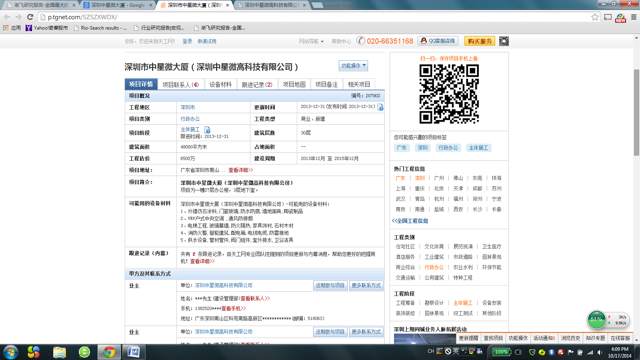Open Chrome from the Windows taskbar

pyautogui.click(x=109, y=352)
